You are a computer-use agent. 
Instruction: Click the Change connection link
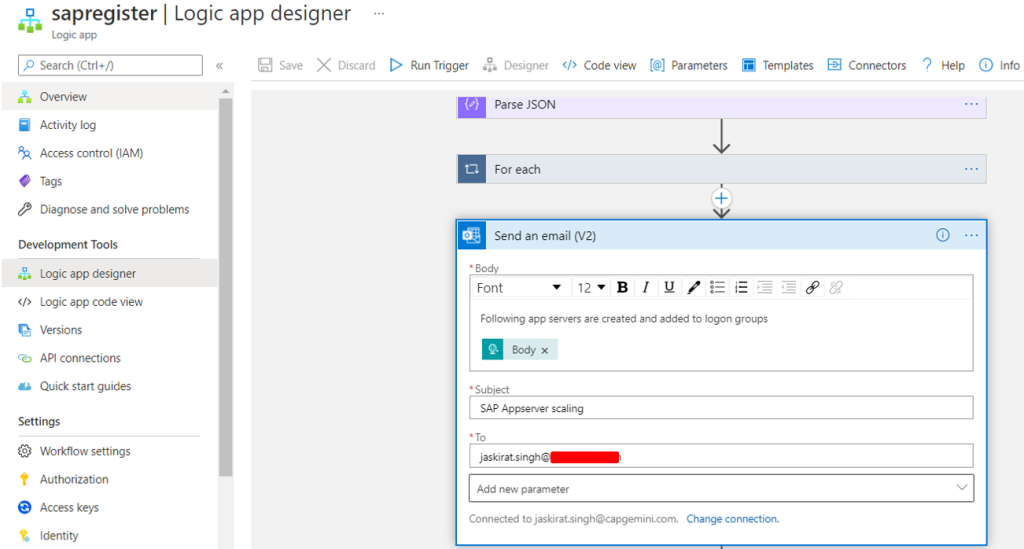(732, 519)
